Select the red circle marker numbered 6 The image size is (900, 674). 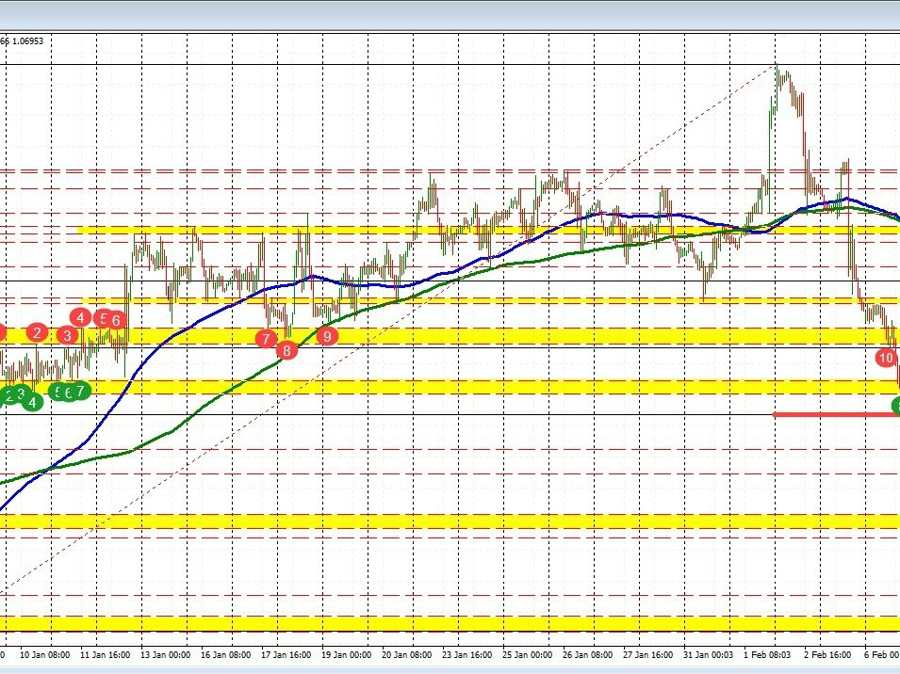[117, 320]
